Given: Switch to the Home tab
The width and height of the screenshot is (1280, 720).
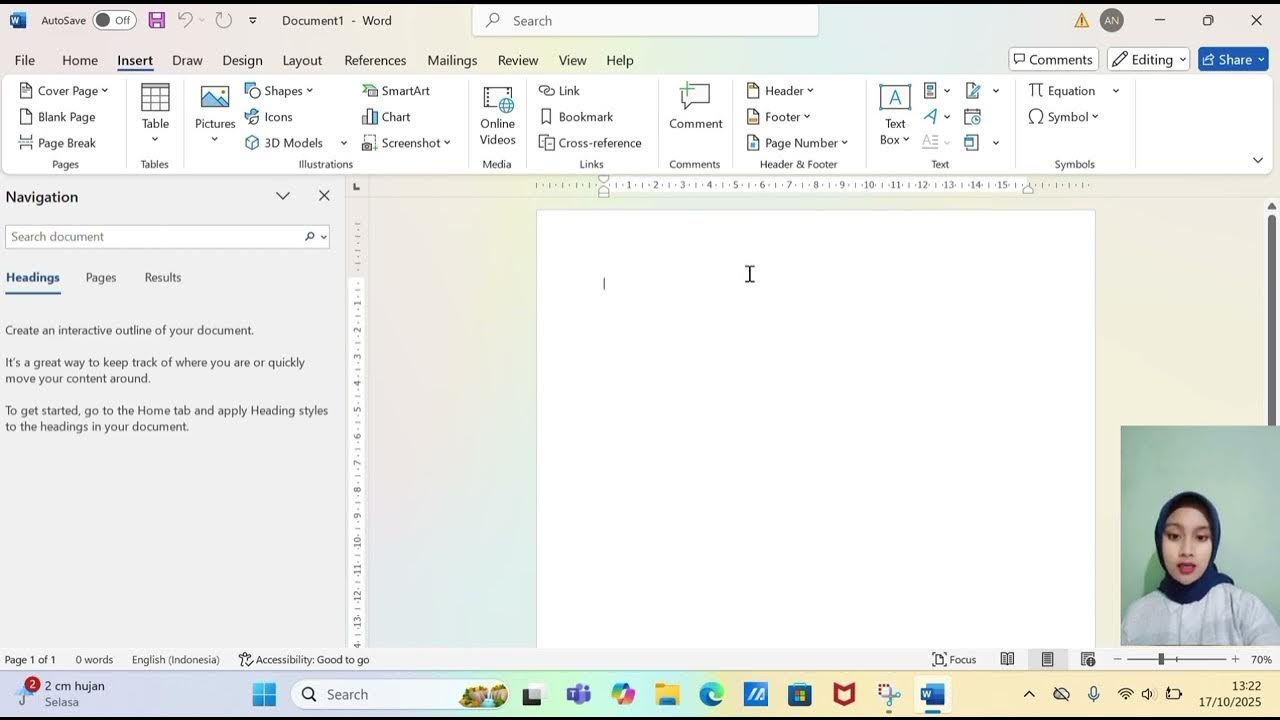Looking at the screenshot, I should click(80, 60).
